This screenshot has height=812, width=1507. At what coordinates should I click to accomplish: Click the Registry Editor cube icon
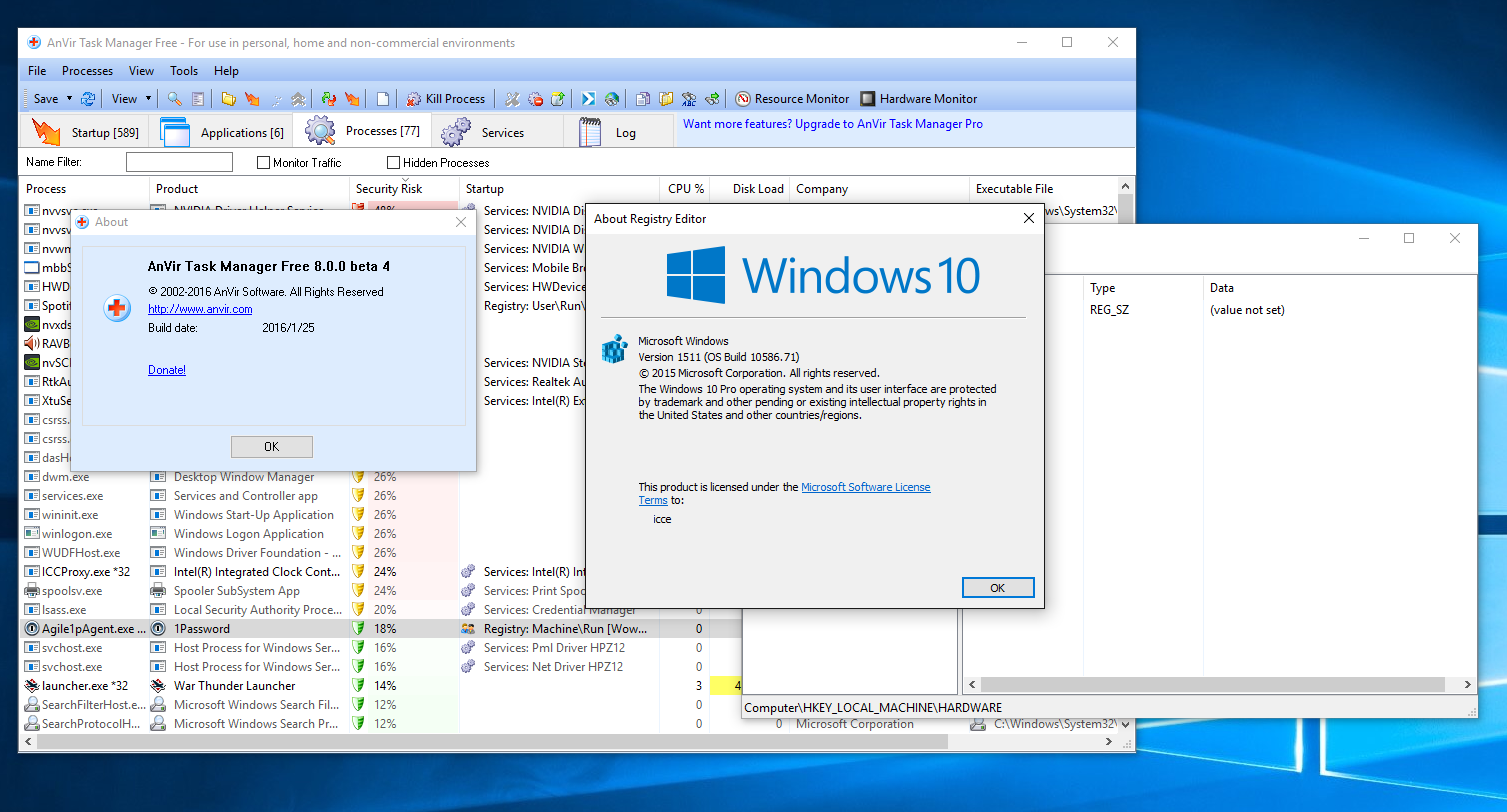click(x=613, y=349)
